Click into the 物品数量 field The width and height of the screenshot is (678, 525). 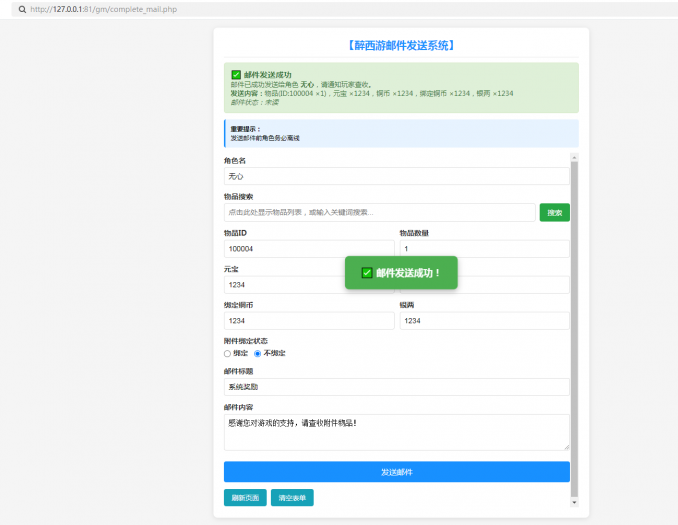coord(484,249)
